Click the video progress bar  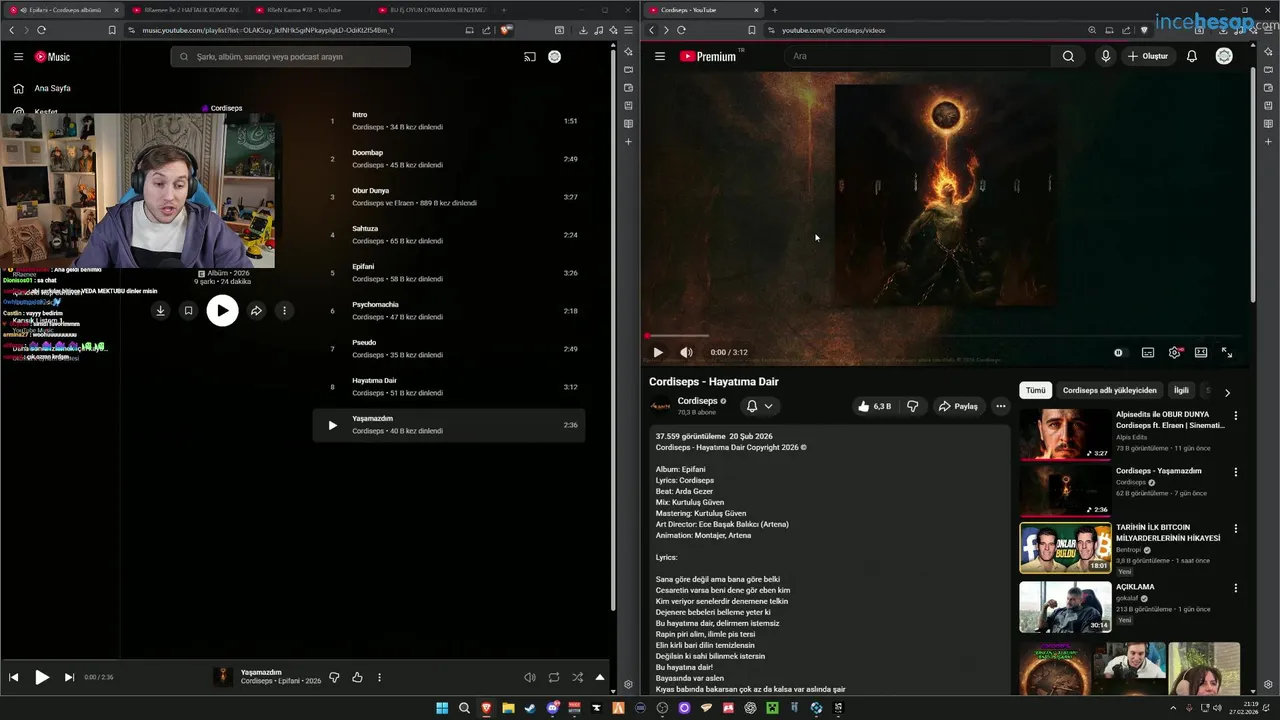pyautogui.click(x=945, y=336)
